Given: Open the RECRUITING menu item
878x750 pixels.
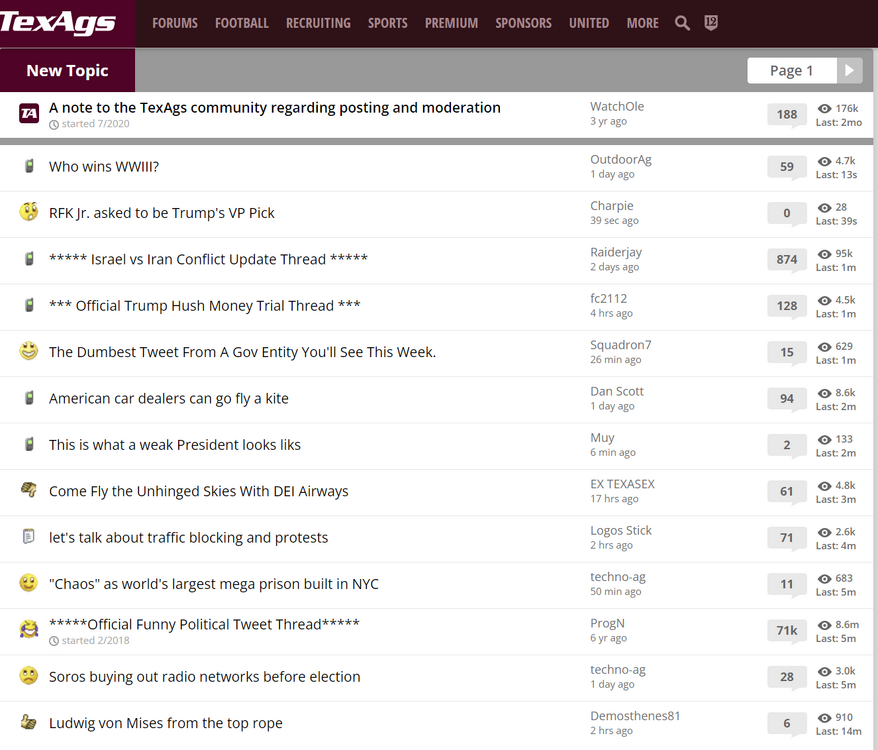Looking at the screenshot, I should [x=318, y=23].
